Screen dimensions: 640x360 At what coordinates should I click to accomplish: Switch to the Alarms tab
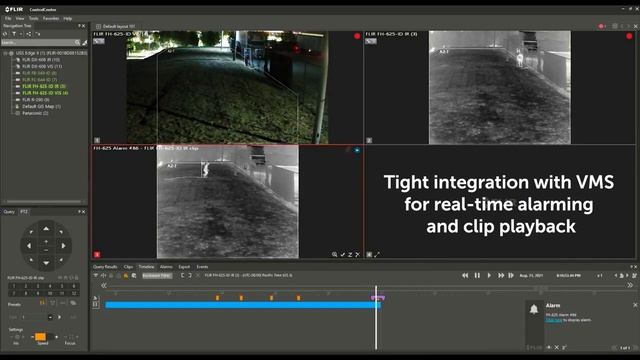[166, 267]
